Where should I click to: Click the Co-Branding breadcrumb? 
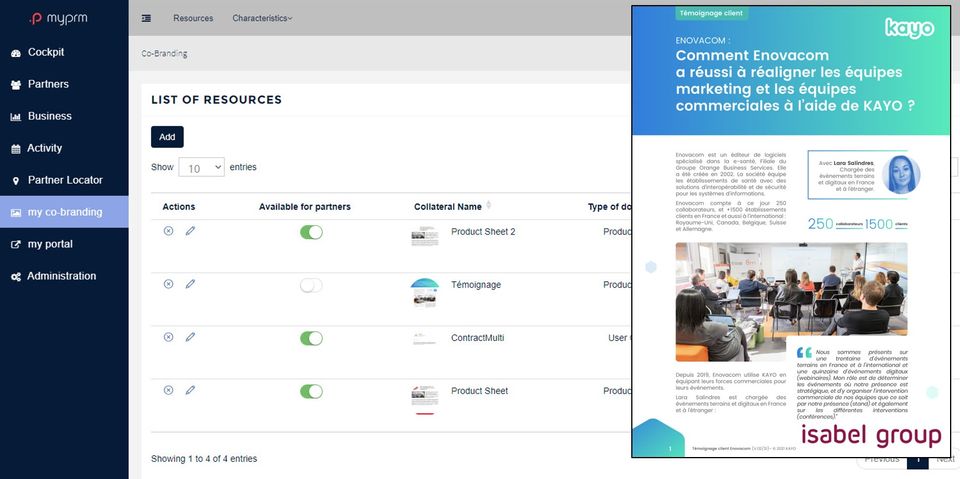click(164, 53)
